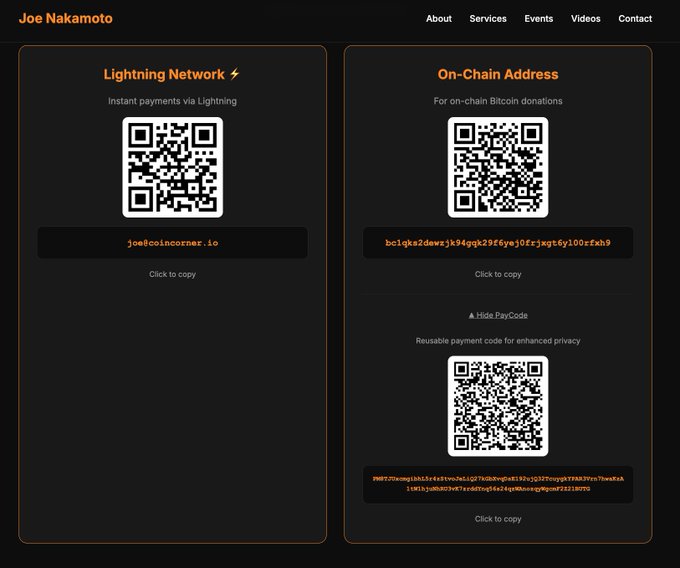Navigate to Events
This screenshot has height=568, width=680.
(539, 19)
